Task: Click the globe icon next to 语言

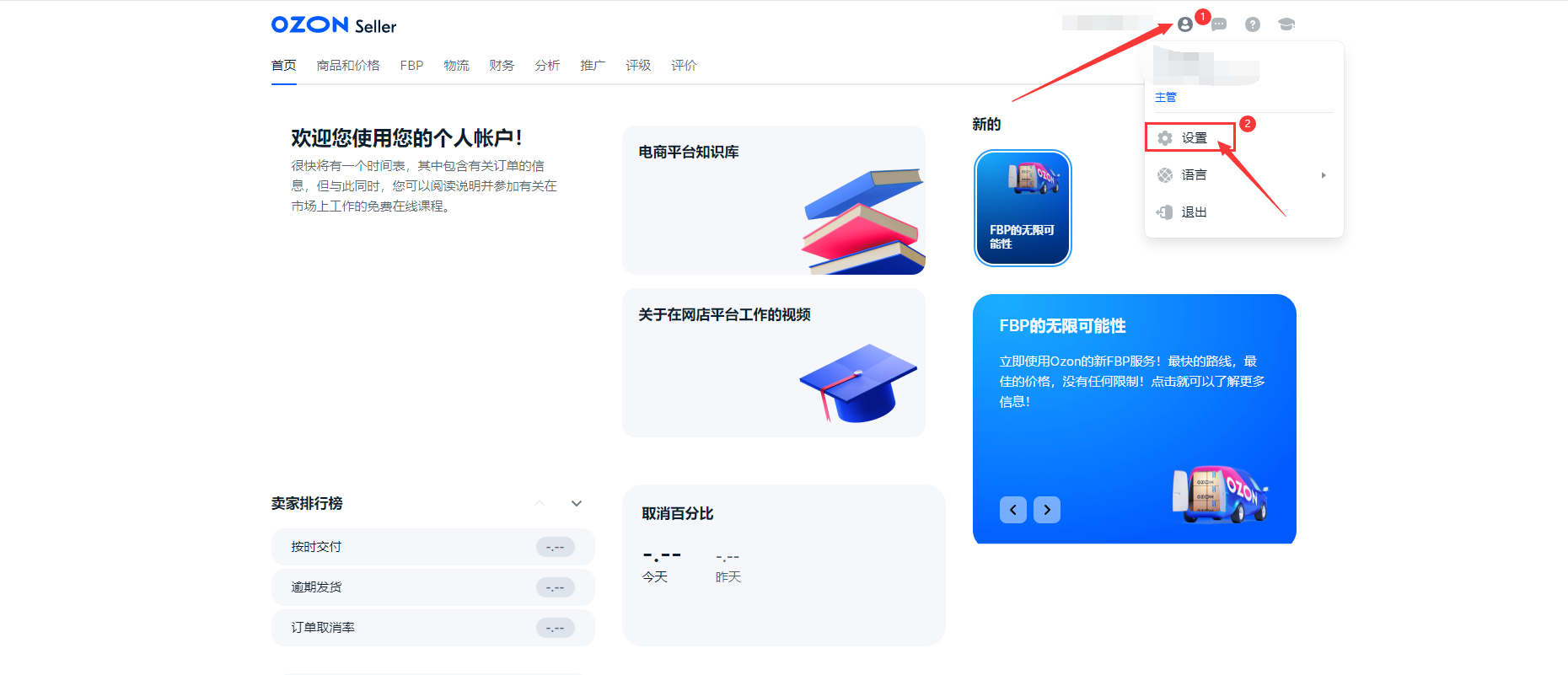Action: (1165, 175)
